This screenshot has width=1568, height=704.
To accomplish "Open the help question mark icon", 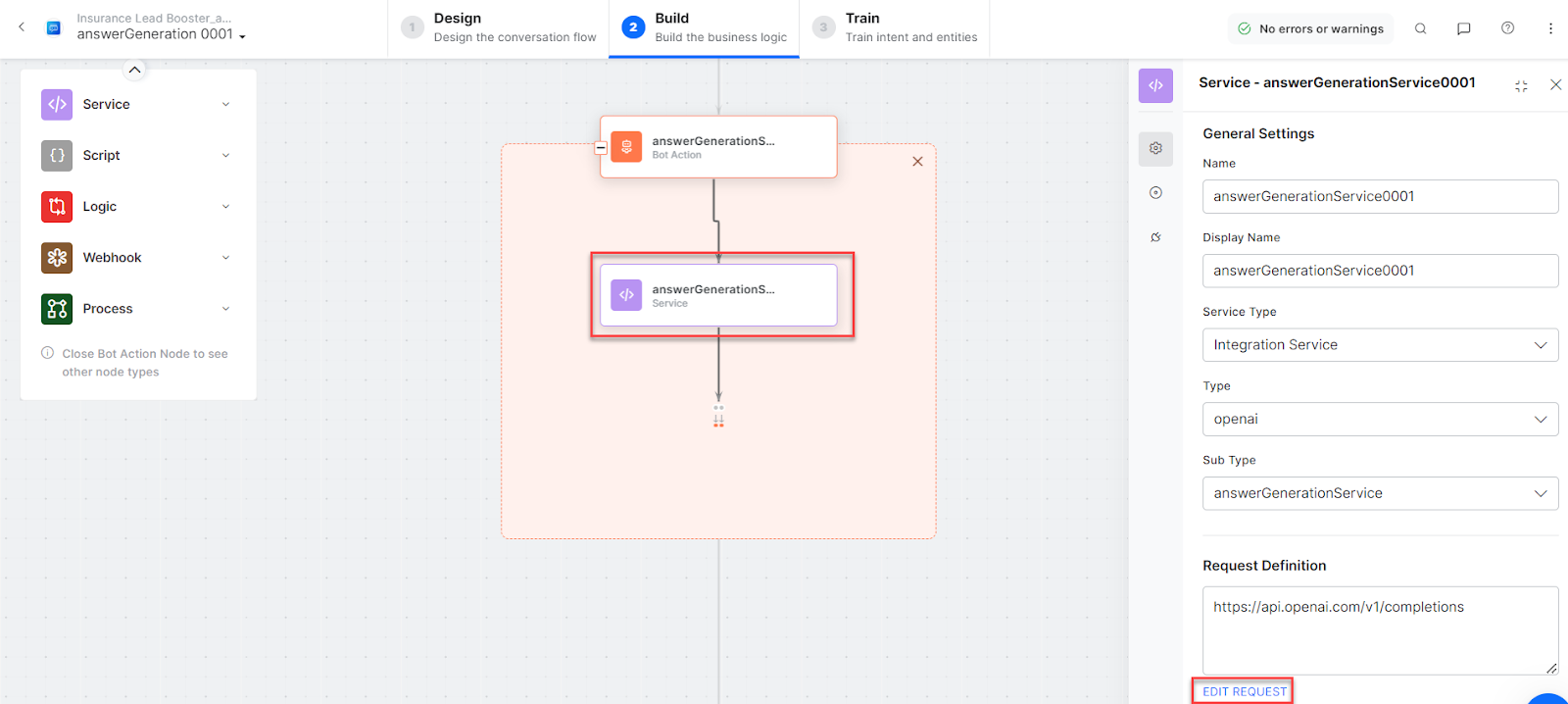I will point(1507,28).
